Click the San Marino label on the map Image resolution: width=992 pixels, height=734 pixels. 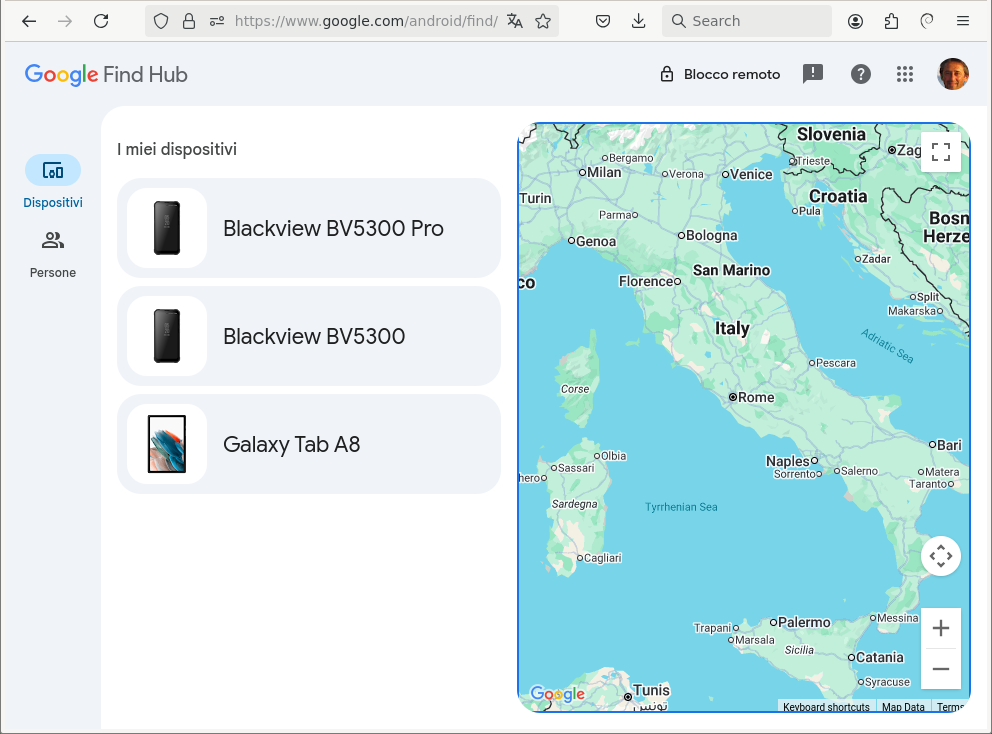point(731,270)
